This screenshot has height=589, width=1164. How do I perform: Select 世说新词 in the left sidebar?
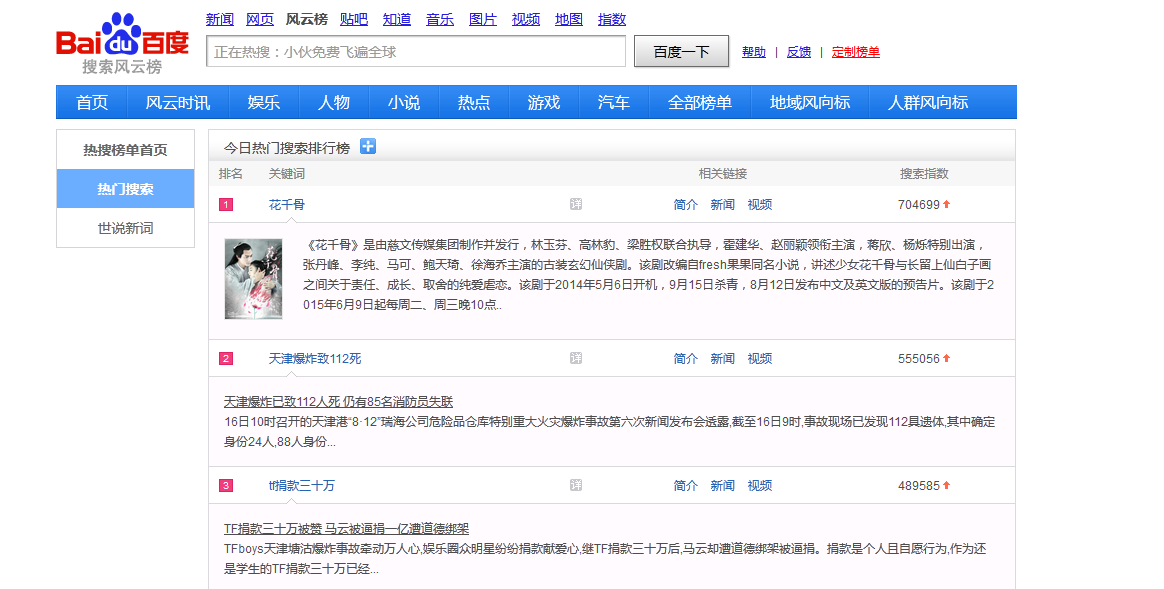125,228
